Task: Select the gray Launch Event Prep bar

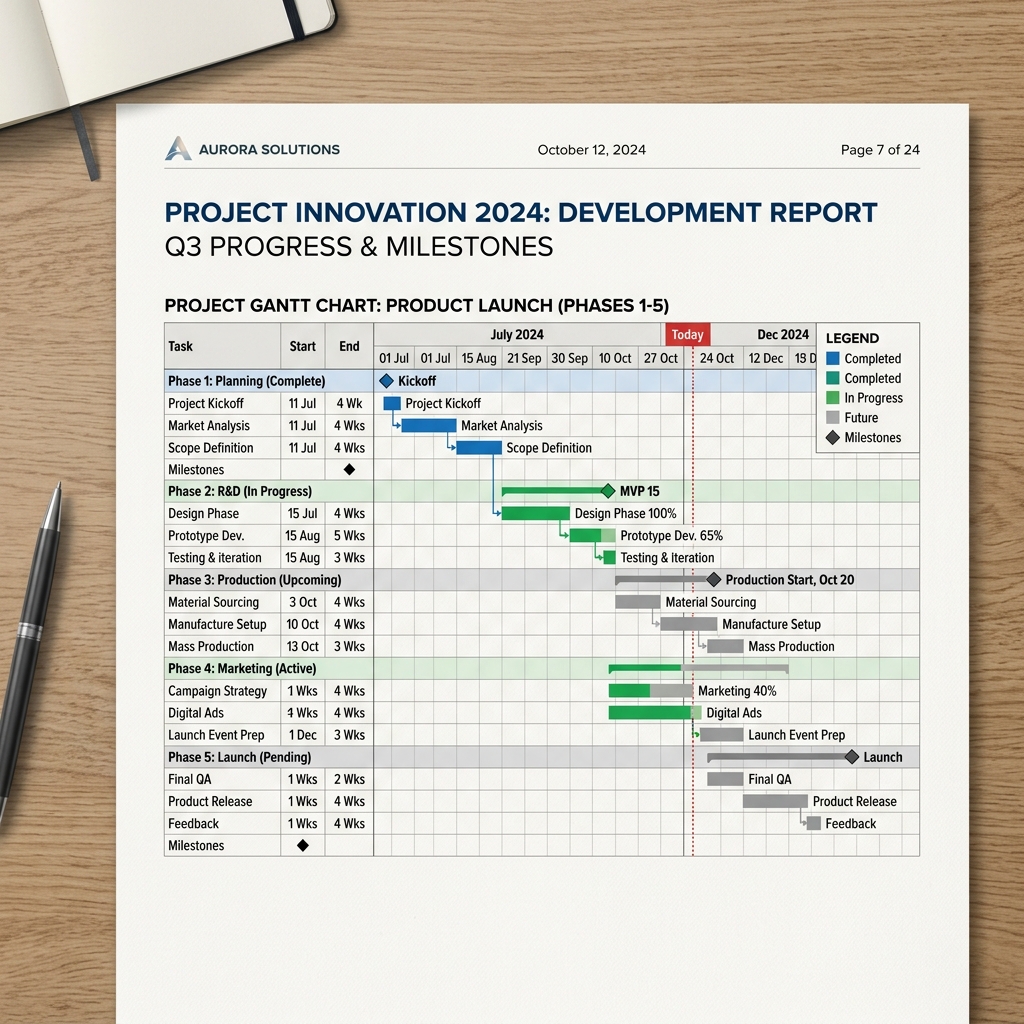Action: tap(722, 735)
